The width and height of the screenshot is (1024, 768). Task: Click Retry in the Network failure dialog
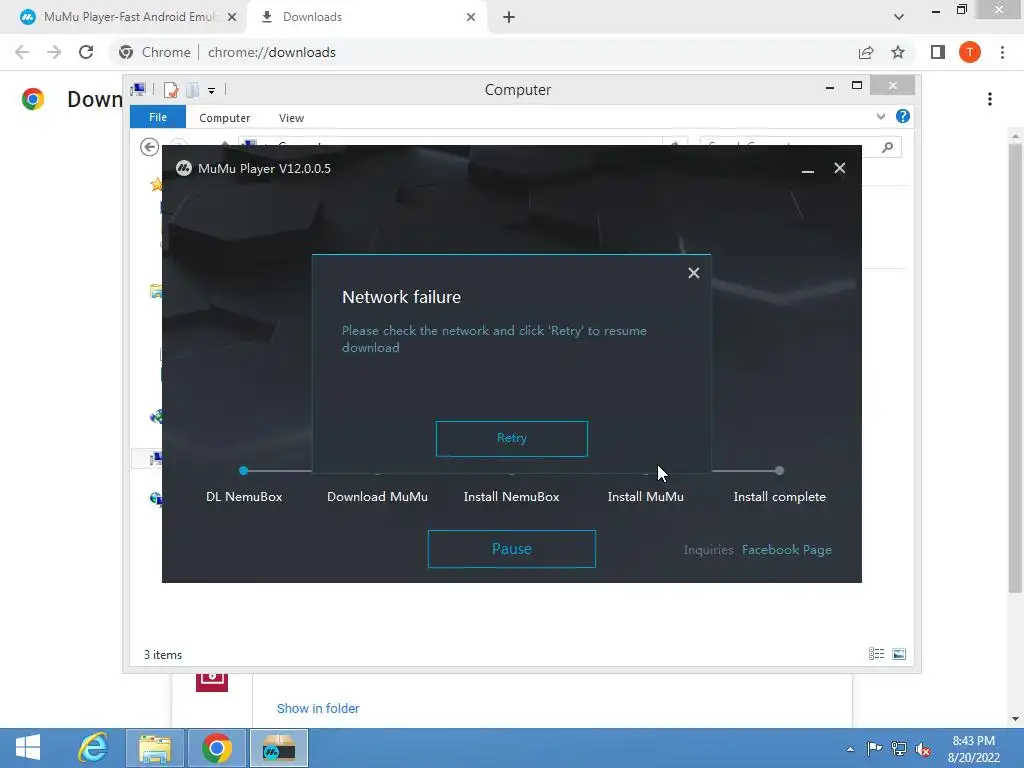pyautogui.click(x=511, y=438)
